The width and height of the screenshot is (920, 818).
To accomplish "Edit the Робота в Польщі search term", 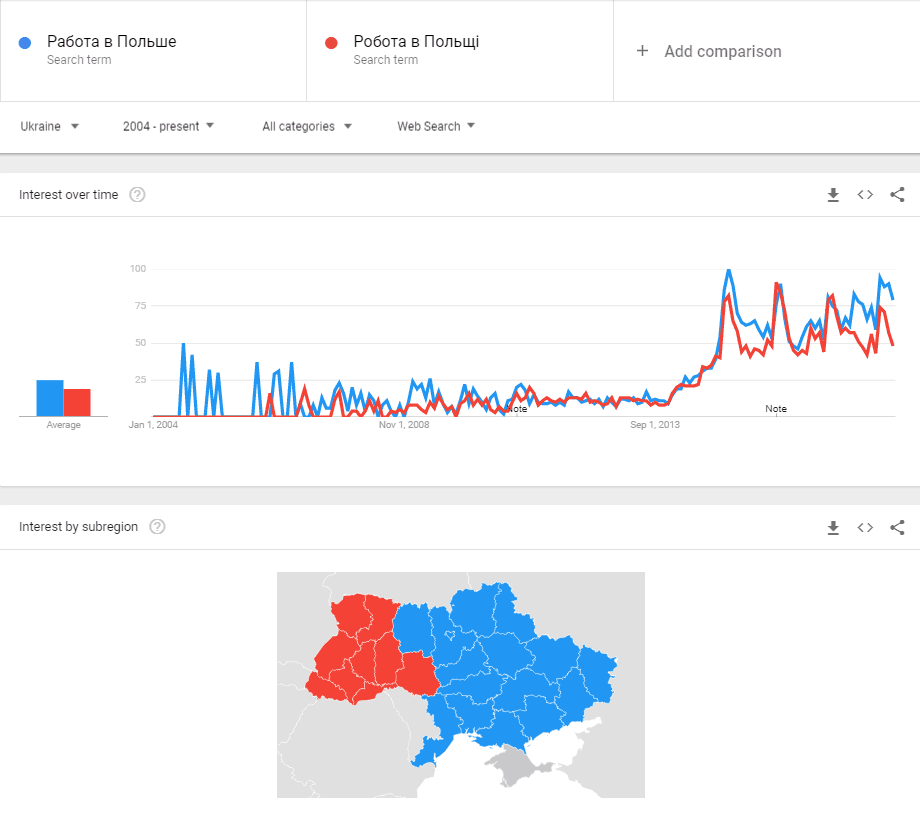I will click(416, 42).
